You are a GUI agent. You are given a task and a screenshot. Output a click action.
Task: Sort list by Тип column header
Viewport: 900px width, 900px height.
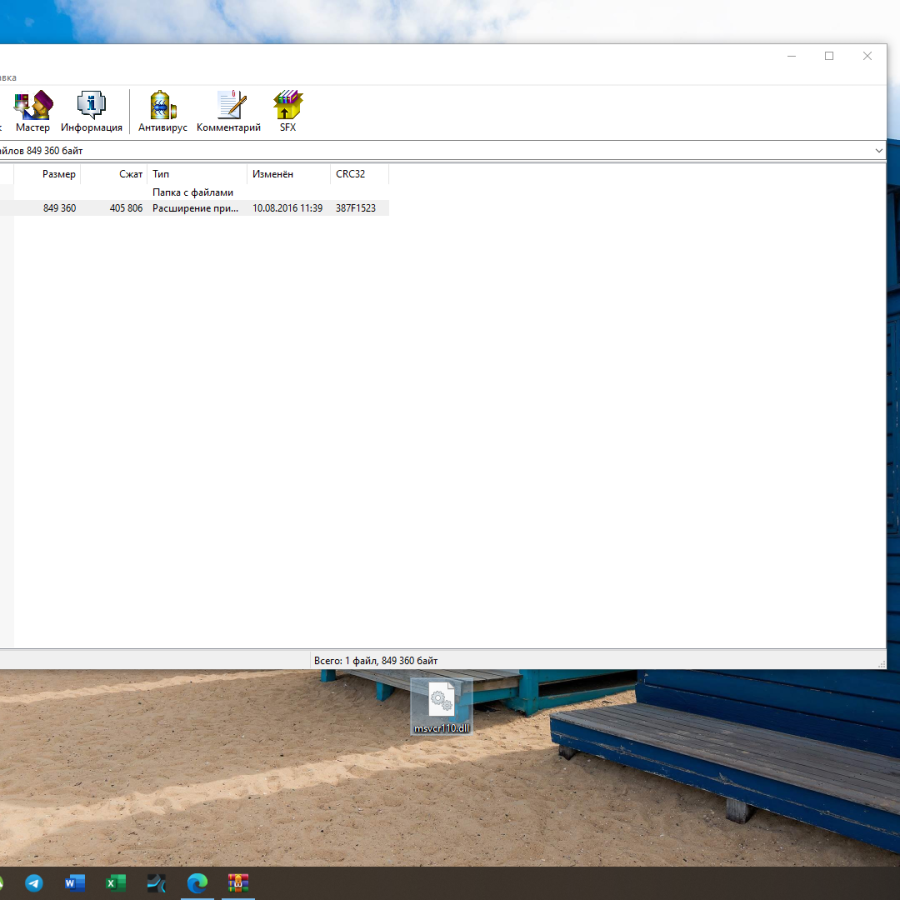[x=196, y=174]
